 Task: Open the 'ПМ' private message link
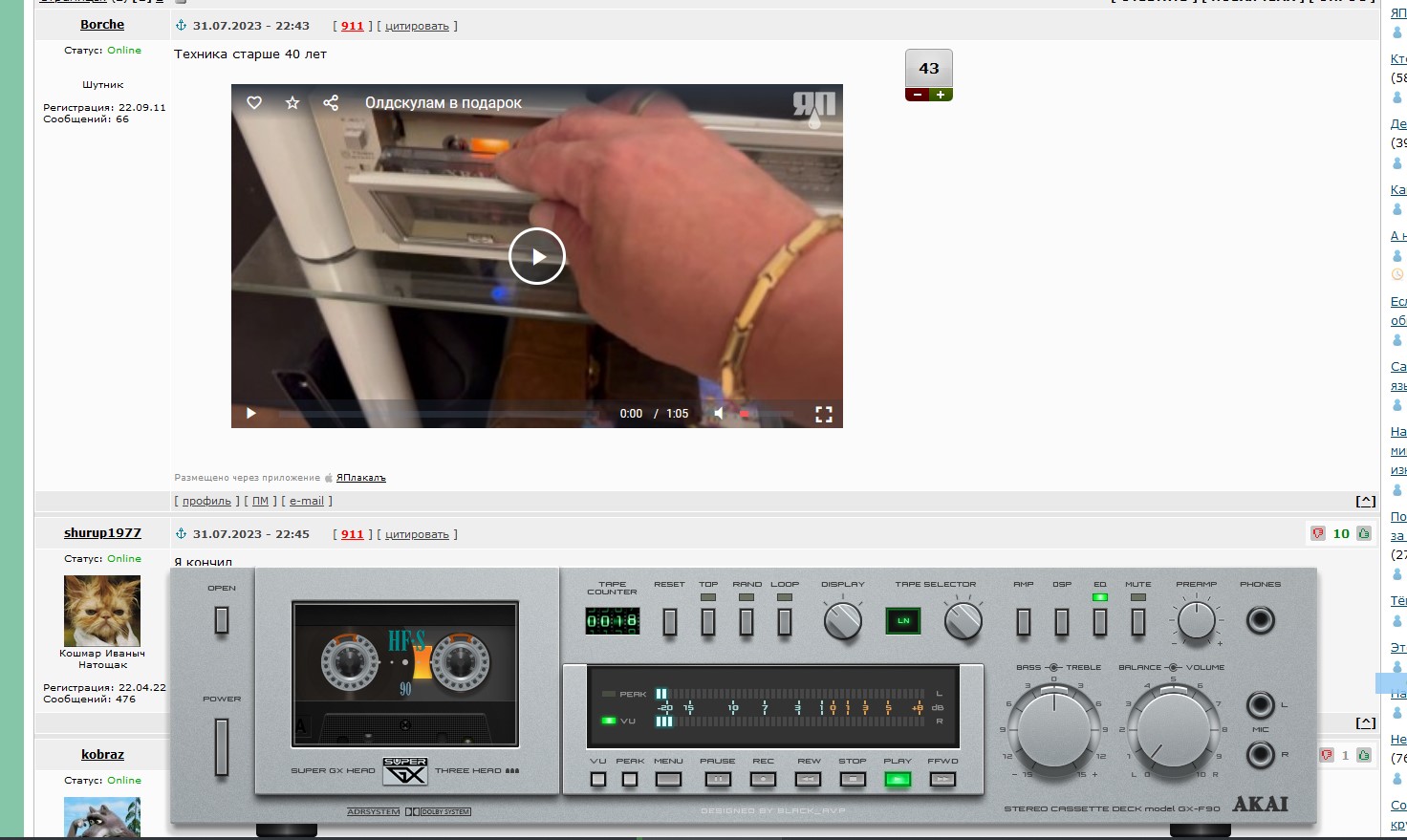pyautogui.click(x=260, y=501)
